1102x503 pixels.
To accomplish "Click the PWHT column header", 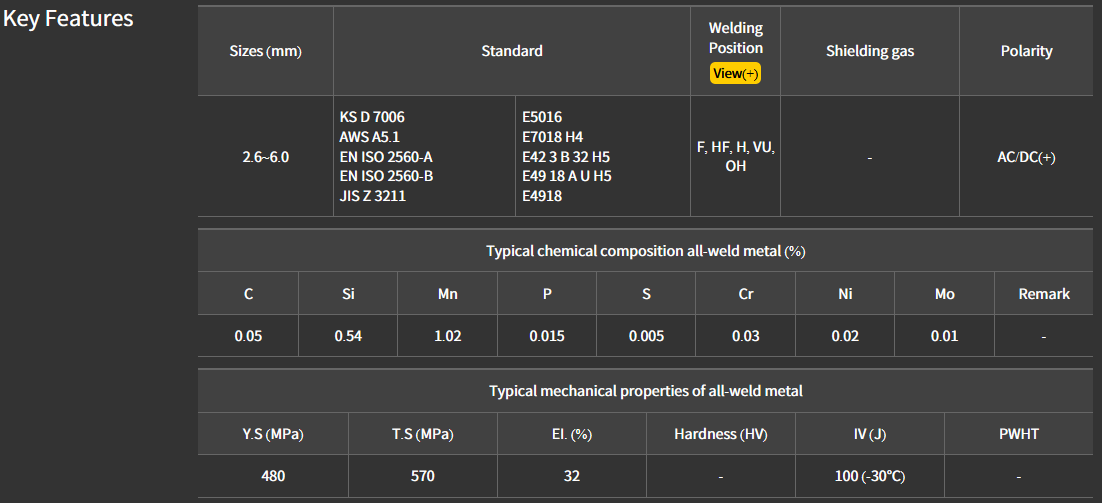I will (x=1019, y=434).
